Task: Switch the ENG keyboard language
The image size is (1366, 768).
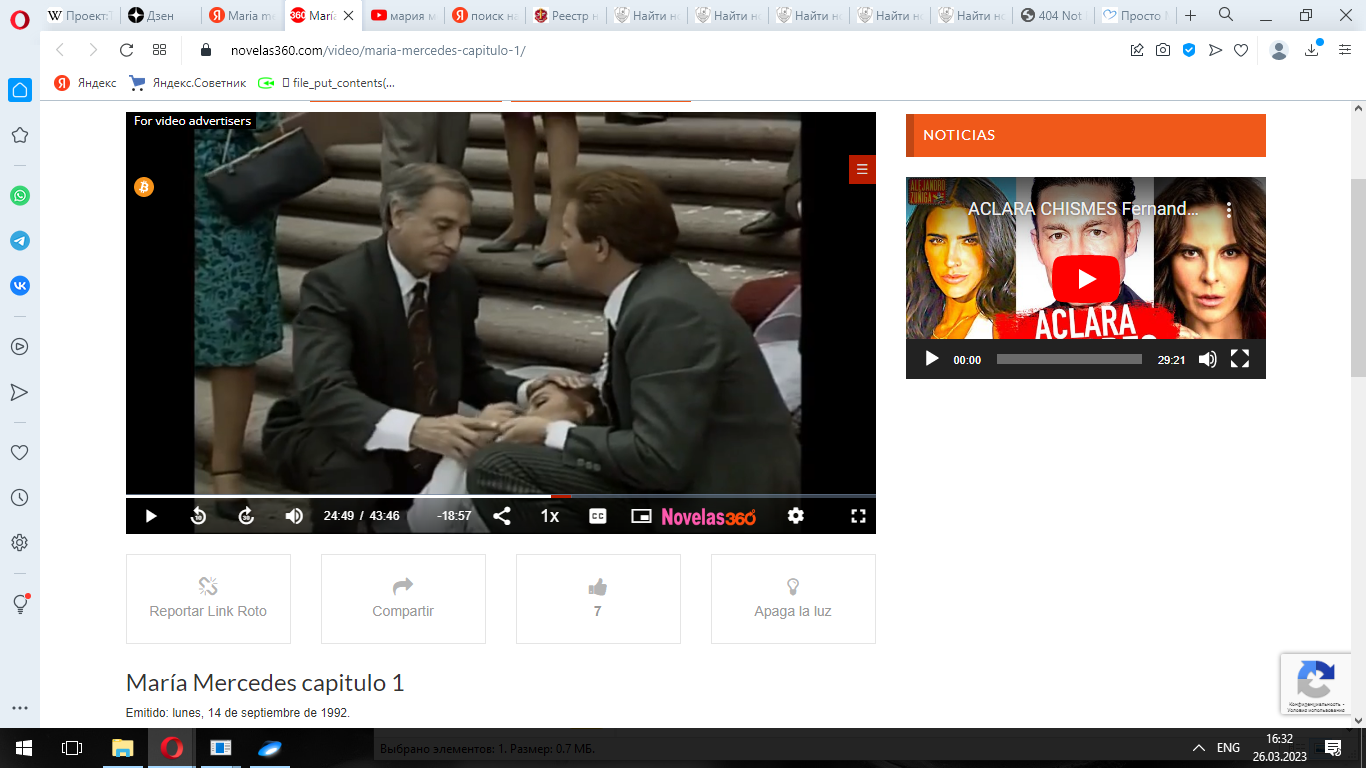Action: pyautogui.click(x=1228, y=747)
